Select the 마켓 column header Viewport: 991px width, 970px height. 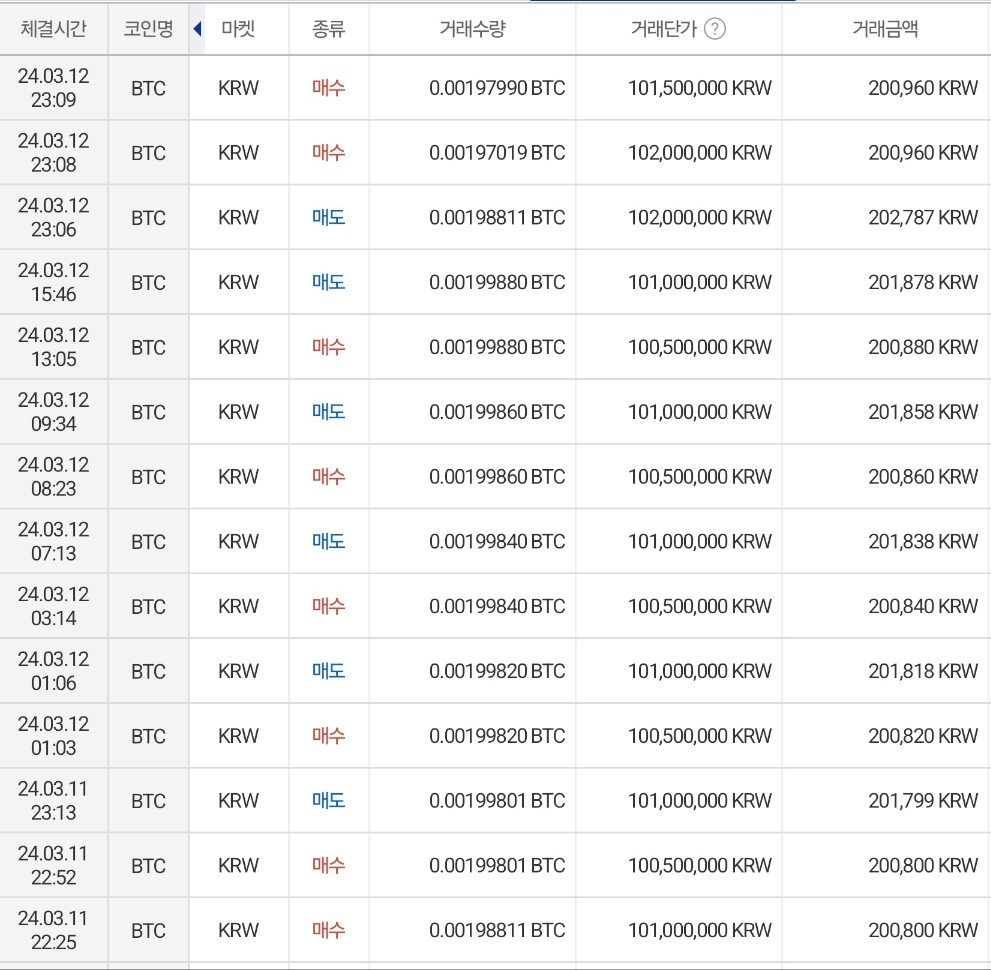238,28
